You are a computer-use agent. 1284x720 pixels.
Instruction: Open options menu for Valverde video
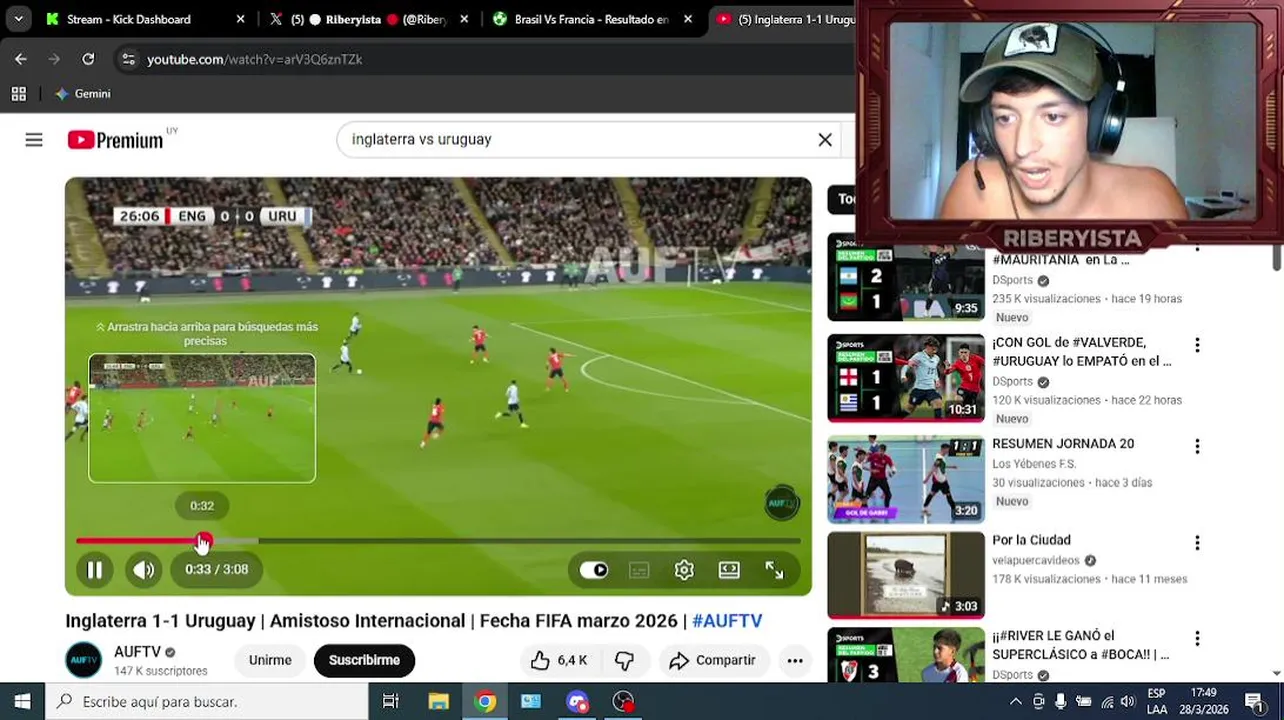coord(1197,345)
